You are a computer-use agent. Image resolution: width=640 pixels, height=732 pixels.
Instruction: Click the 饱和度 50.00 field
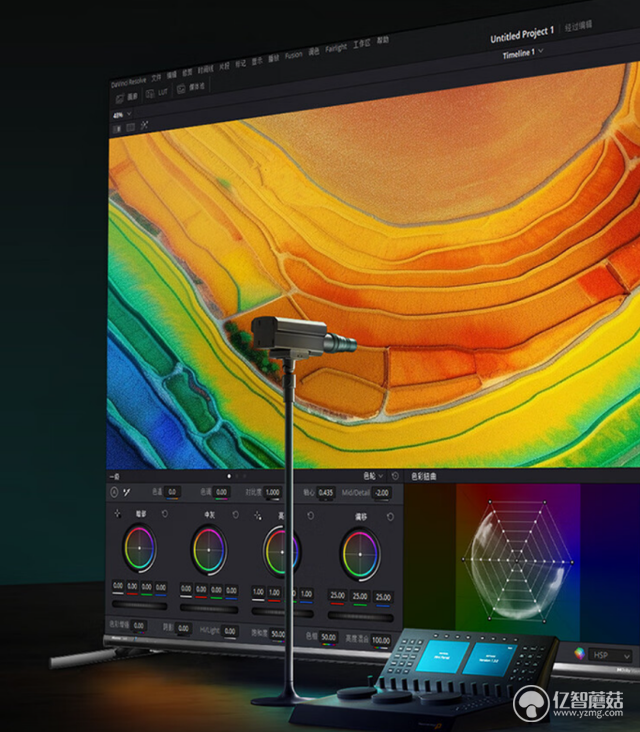[x=277, y=634]
